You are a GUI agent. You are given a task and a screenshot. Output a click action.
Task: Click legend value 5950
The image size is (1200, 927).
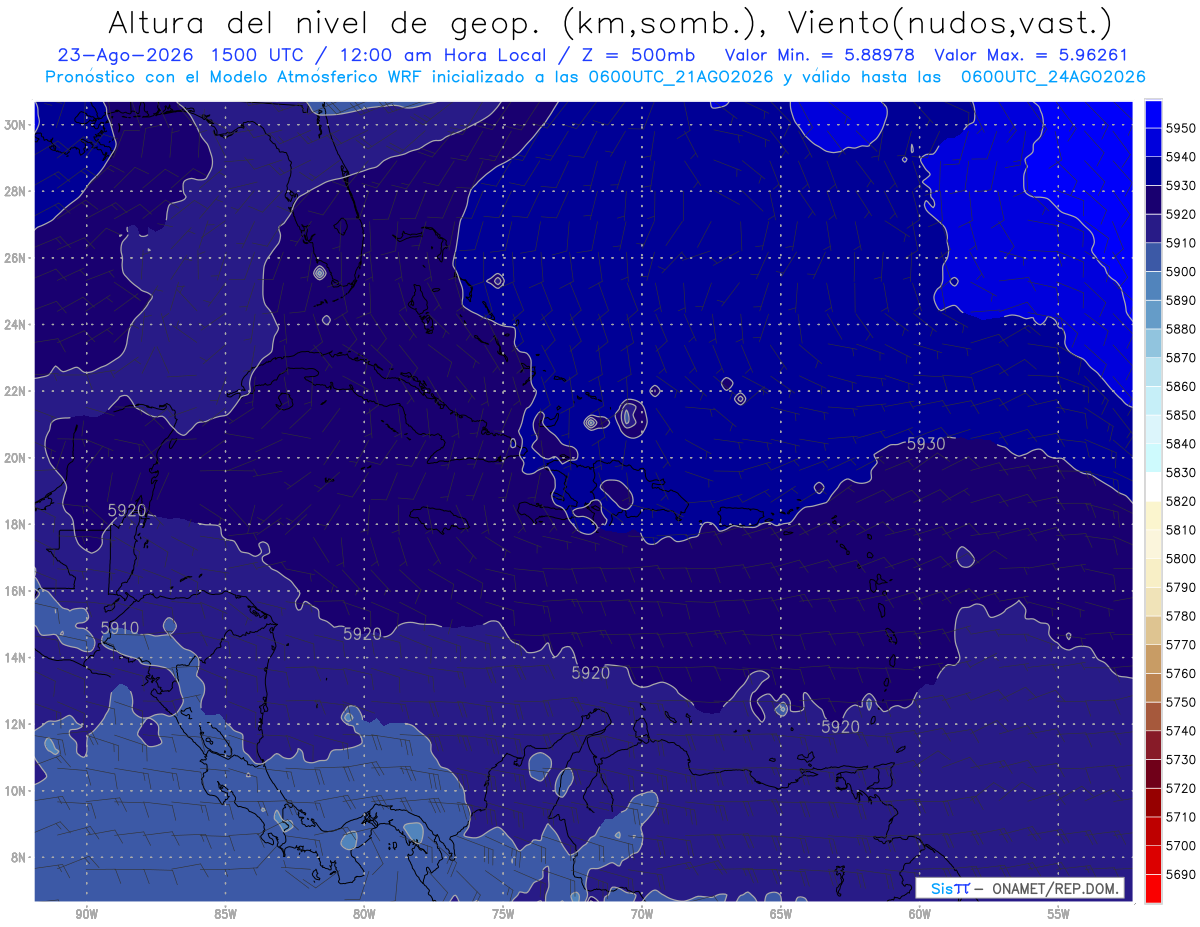click(x=1180, y=128)
